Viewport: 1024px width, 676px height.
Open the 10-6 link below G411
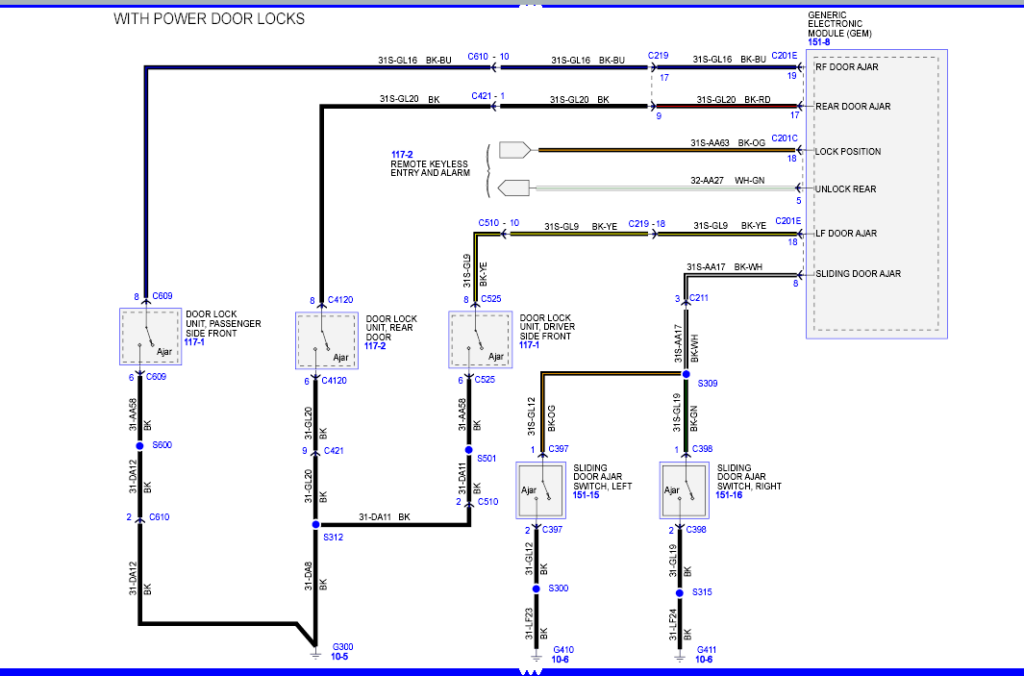click(703, 660)
